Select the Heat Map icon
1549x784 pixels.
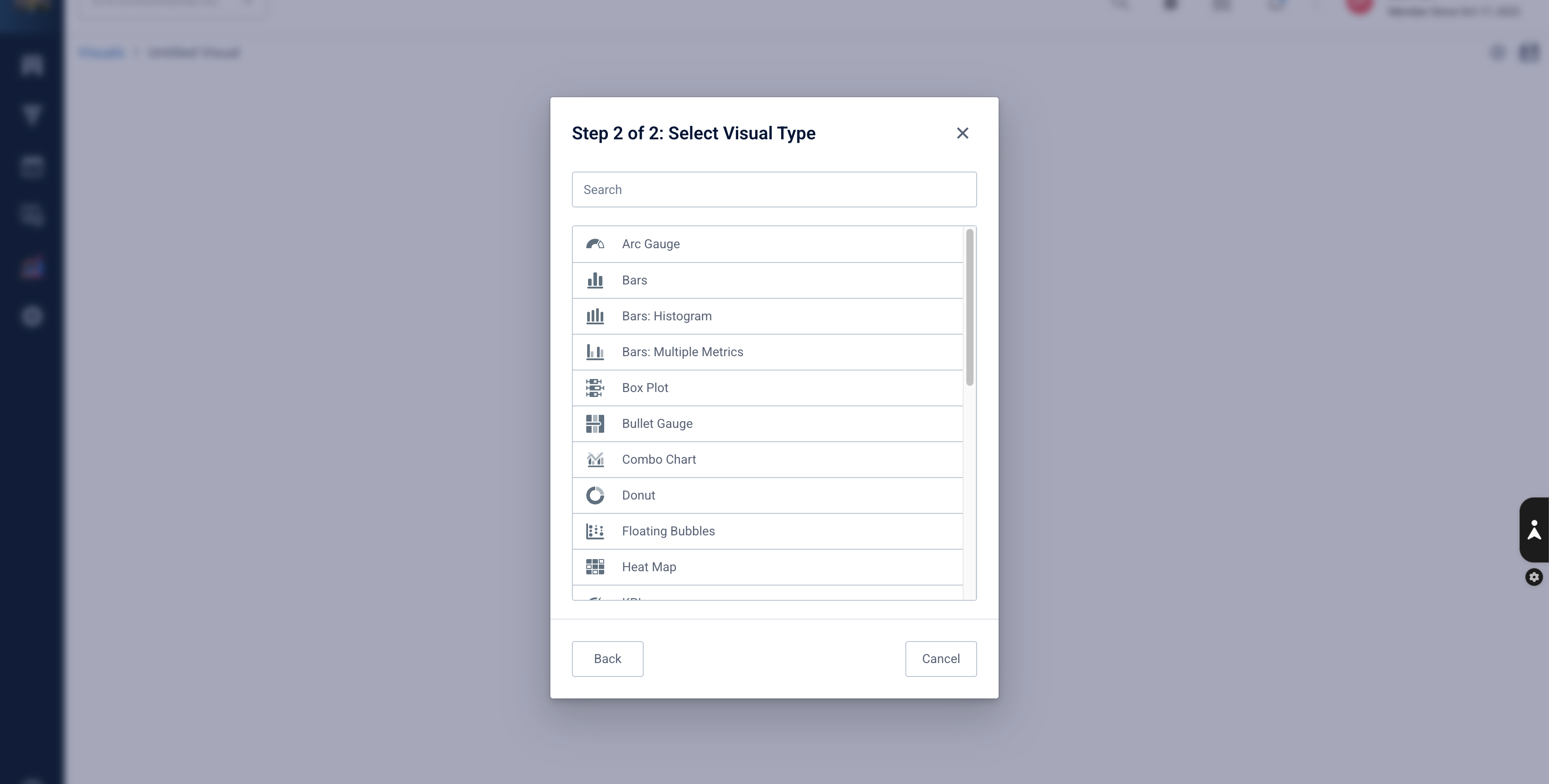tap(595, 567)
